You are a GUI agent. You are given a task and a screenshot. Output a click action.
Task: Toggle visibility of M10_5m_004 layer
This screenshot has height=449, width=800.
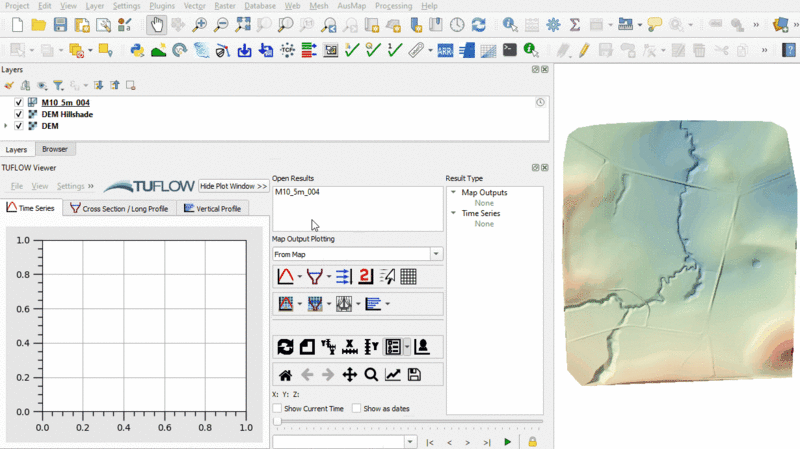click(19, 102)
